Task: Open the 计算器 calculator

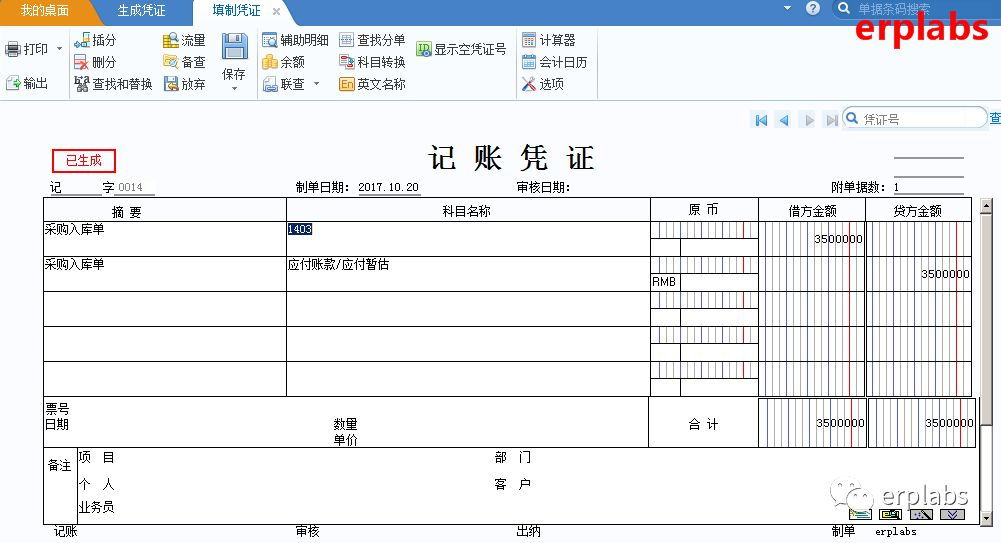Action: point(548,40)
